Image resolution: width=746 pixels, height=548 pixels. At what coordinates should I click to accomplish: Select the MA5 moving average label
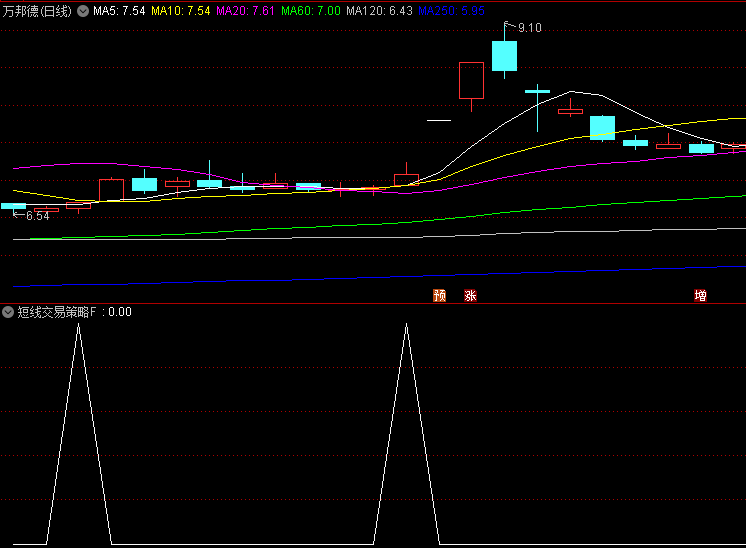[x=119, y=11]
